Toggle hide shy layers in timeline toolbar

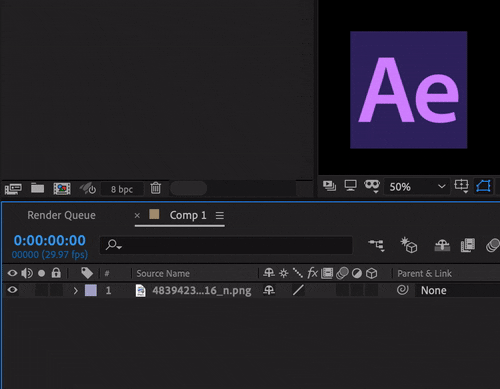pyautogui.click(x=442, y=246)
